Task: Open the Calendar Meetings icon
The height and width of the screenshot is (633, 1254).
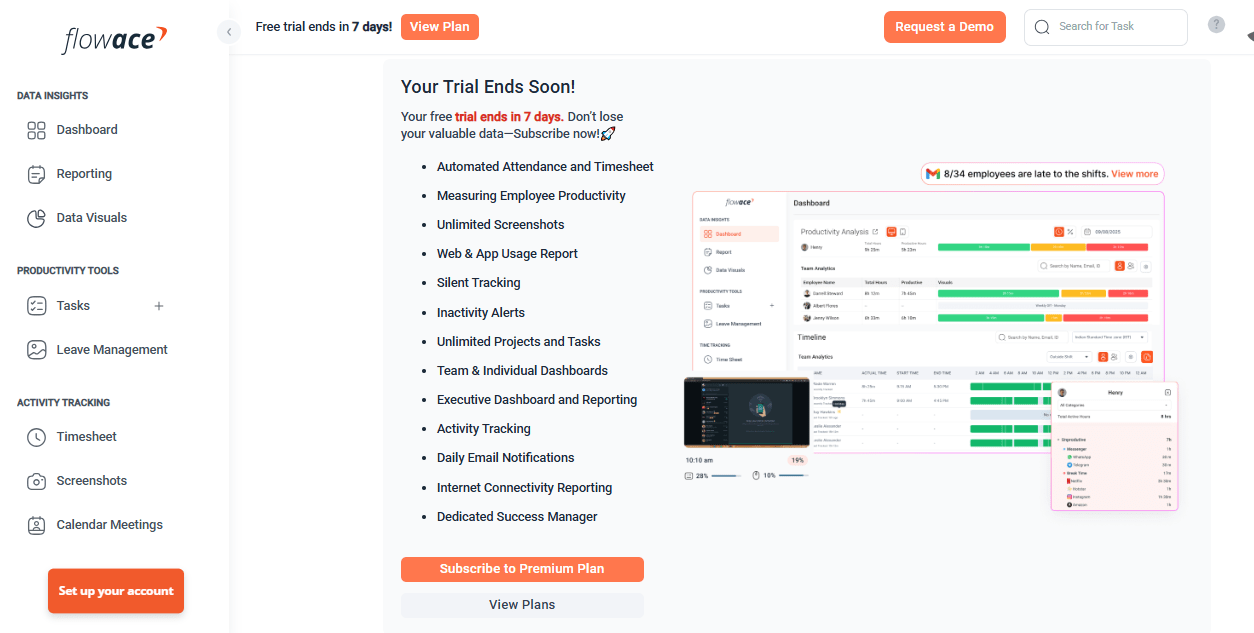Action: click(x=37, y=525)
